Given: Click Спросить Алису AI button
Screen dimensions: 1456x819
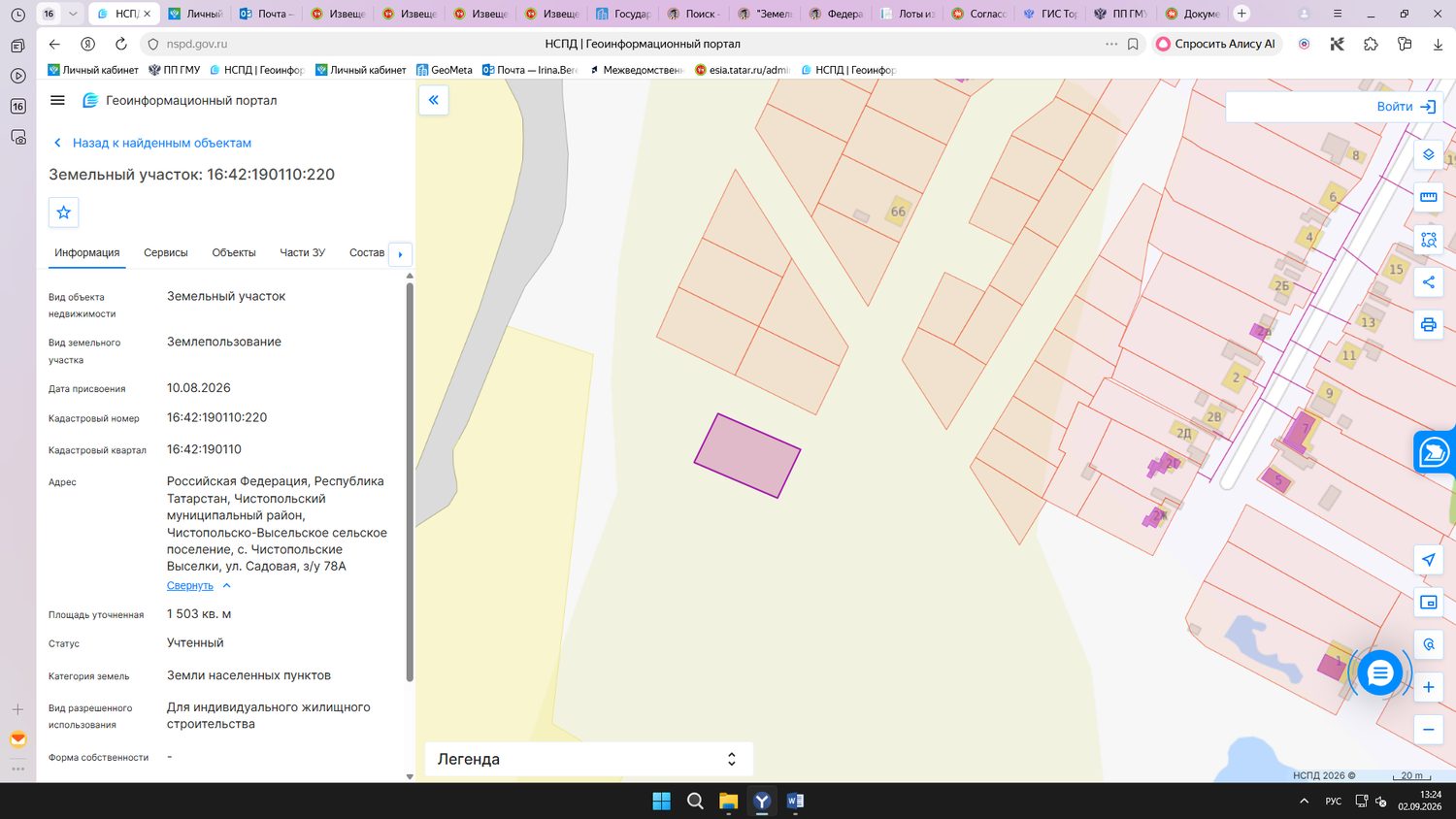Looking at the screenshot, I should 1216,44.
